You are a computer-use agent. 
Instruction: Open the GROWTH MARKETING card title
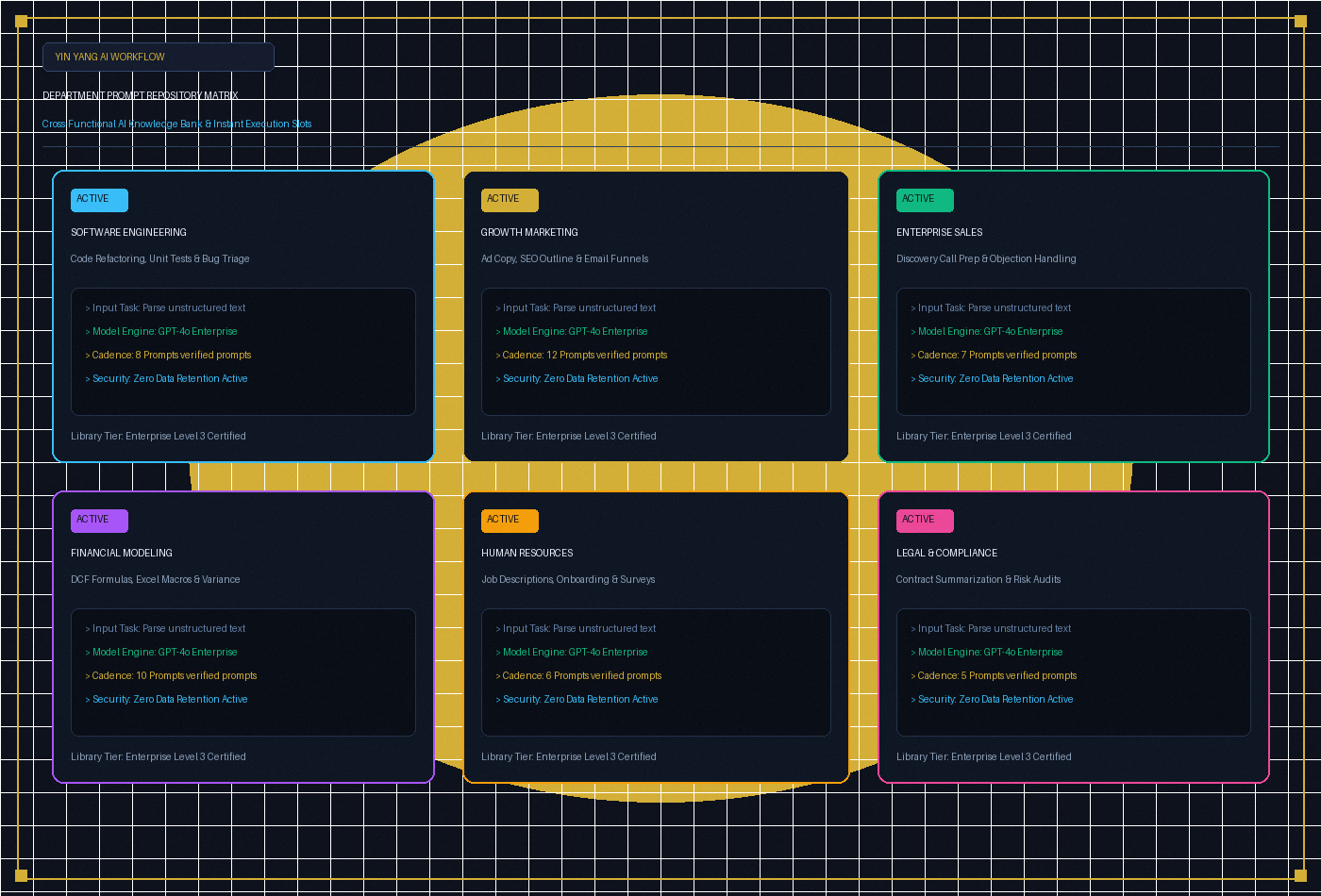click(530, 233)
